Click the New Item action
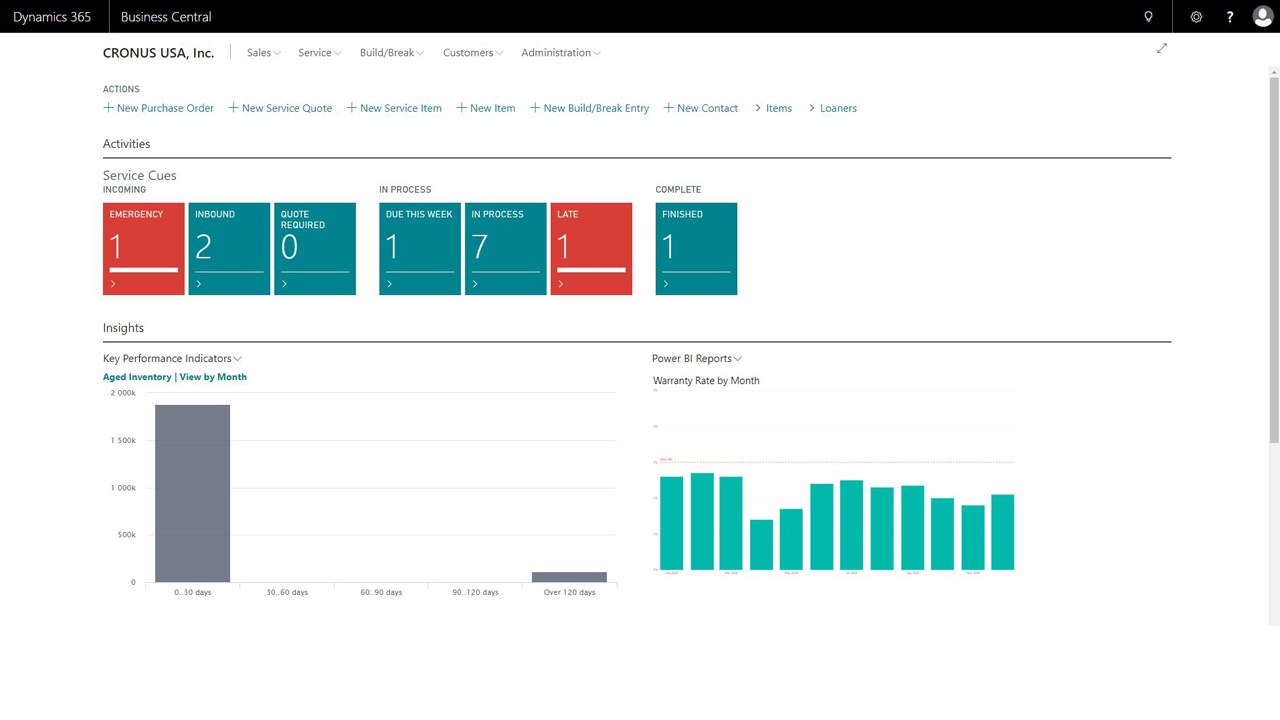Viewport: 1280px width, 720px height. tap(486, 108)
